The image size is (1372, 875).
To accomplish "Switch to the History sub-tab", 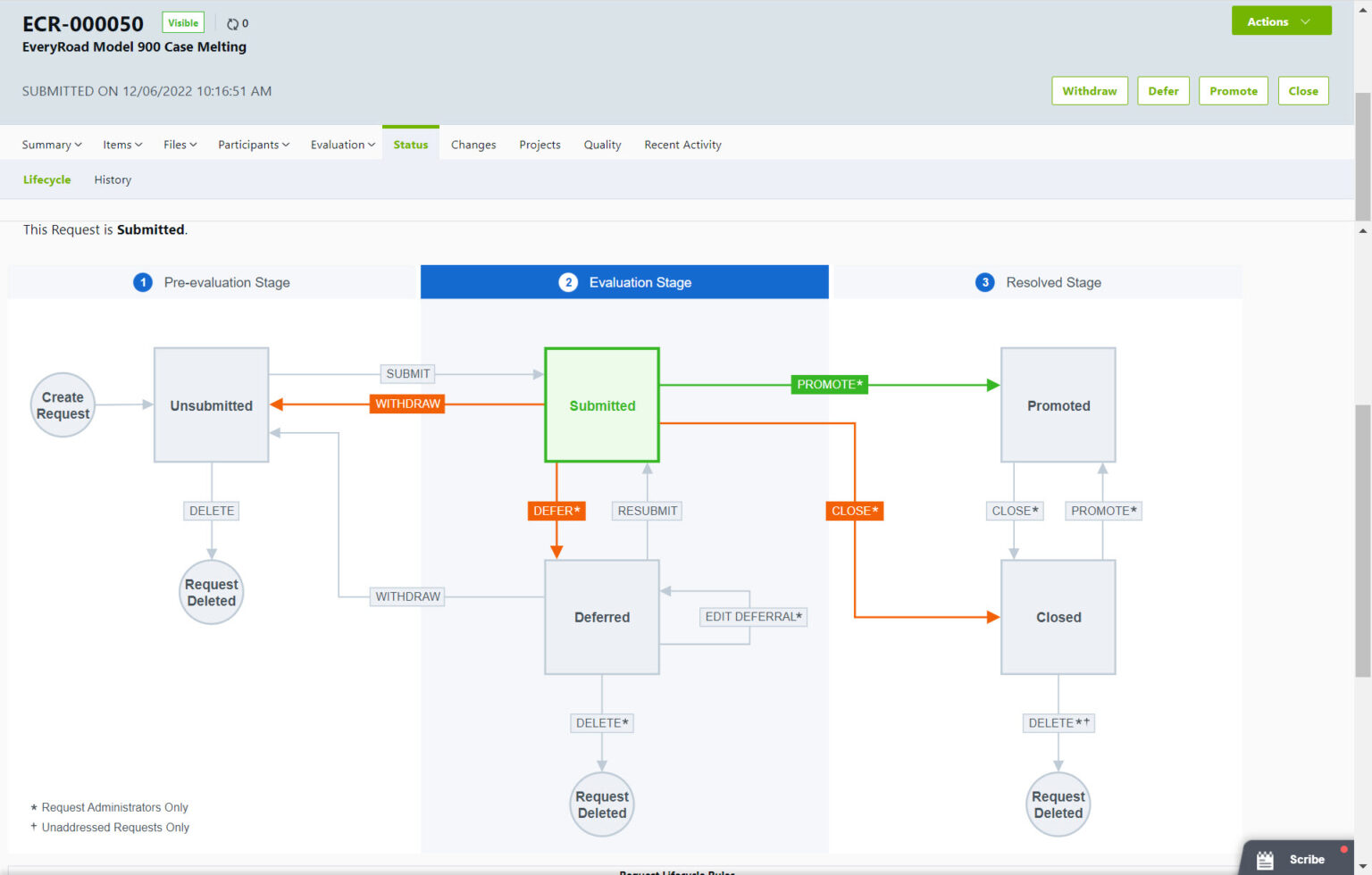I will pos(112,179).
